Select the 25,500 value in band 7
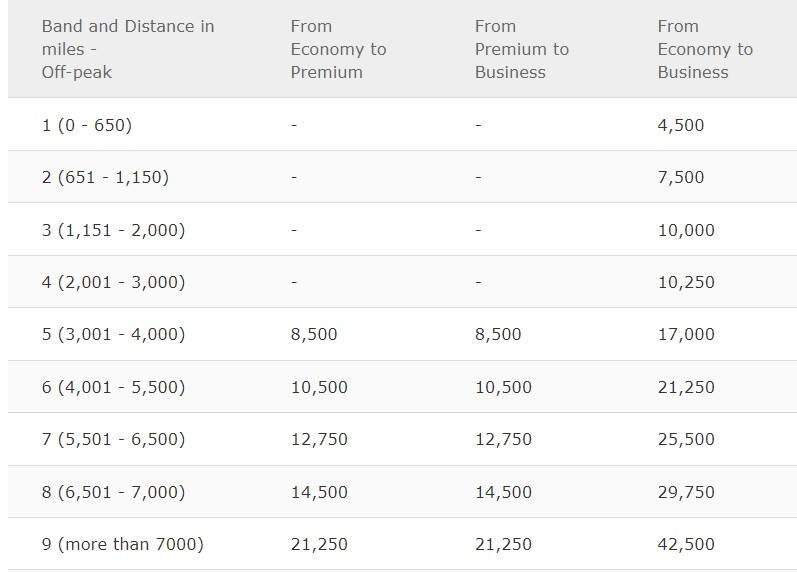 (686, 439)
